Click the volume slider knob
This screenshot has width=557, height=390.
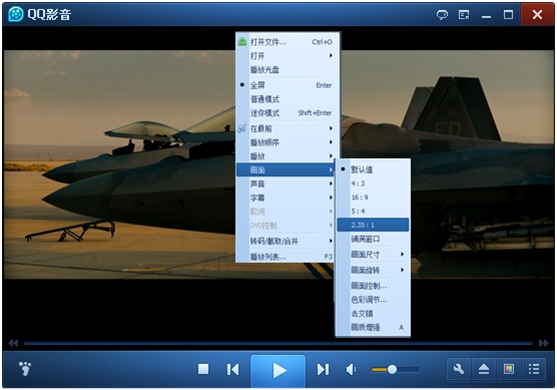click(392, 370)
